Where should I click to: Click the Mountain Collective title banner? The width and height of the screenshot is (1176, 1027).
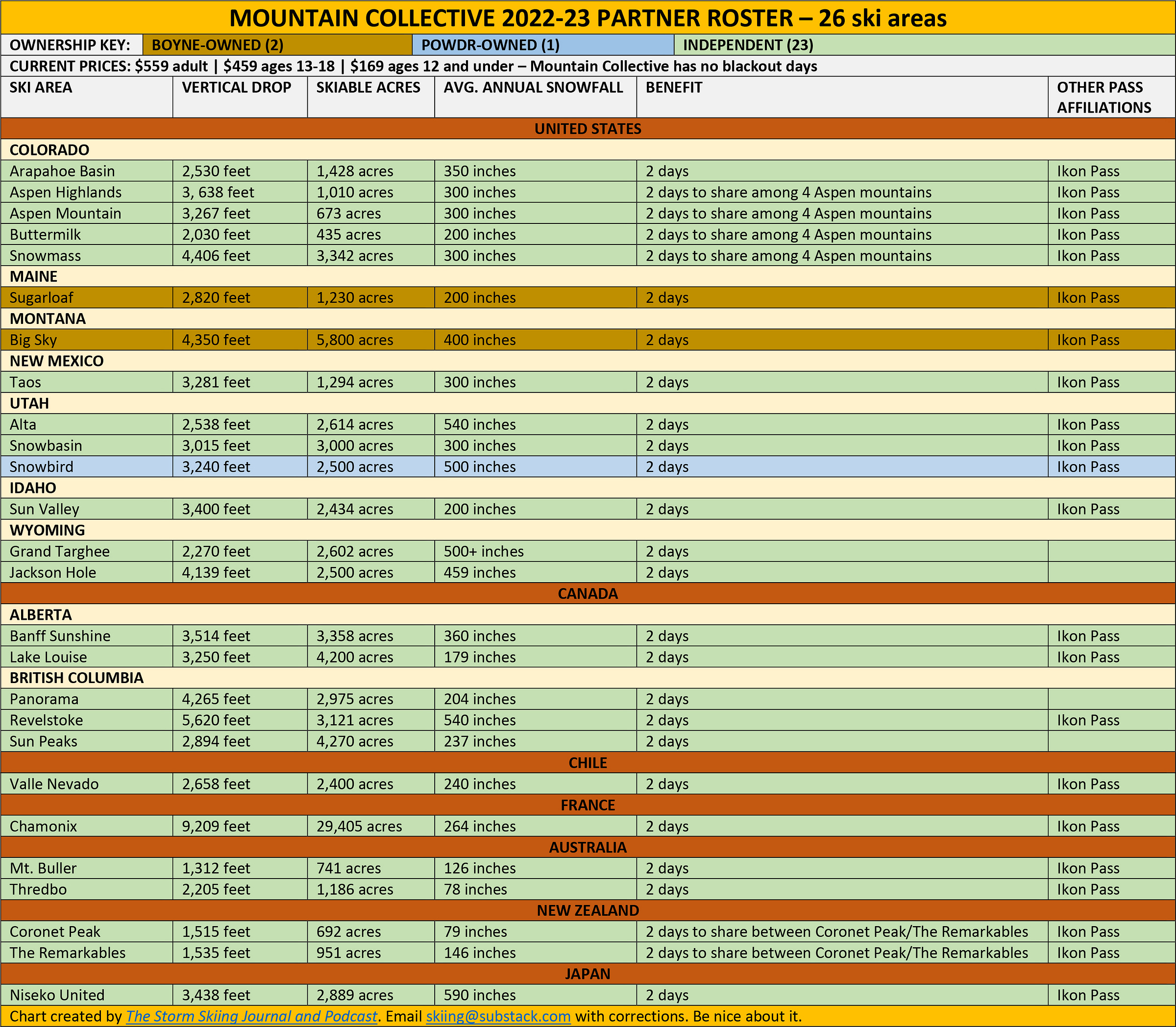click(x=588, y=18)
